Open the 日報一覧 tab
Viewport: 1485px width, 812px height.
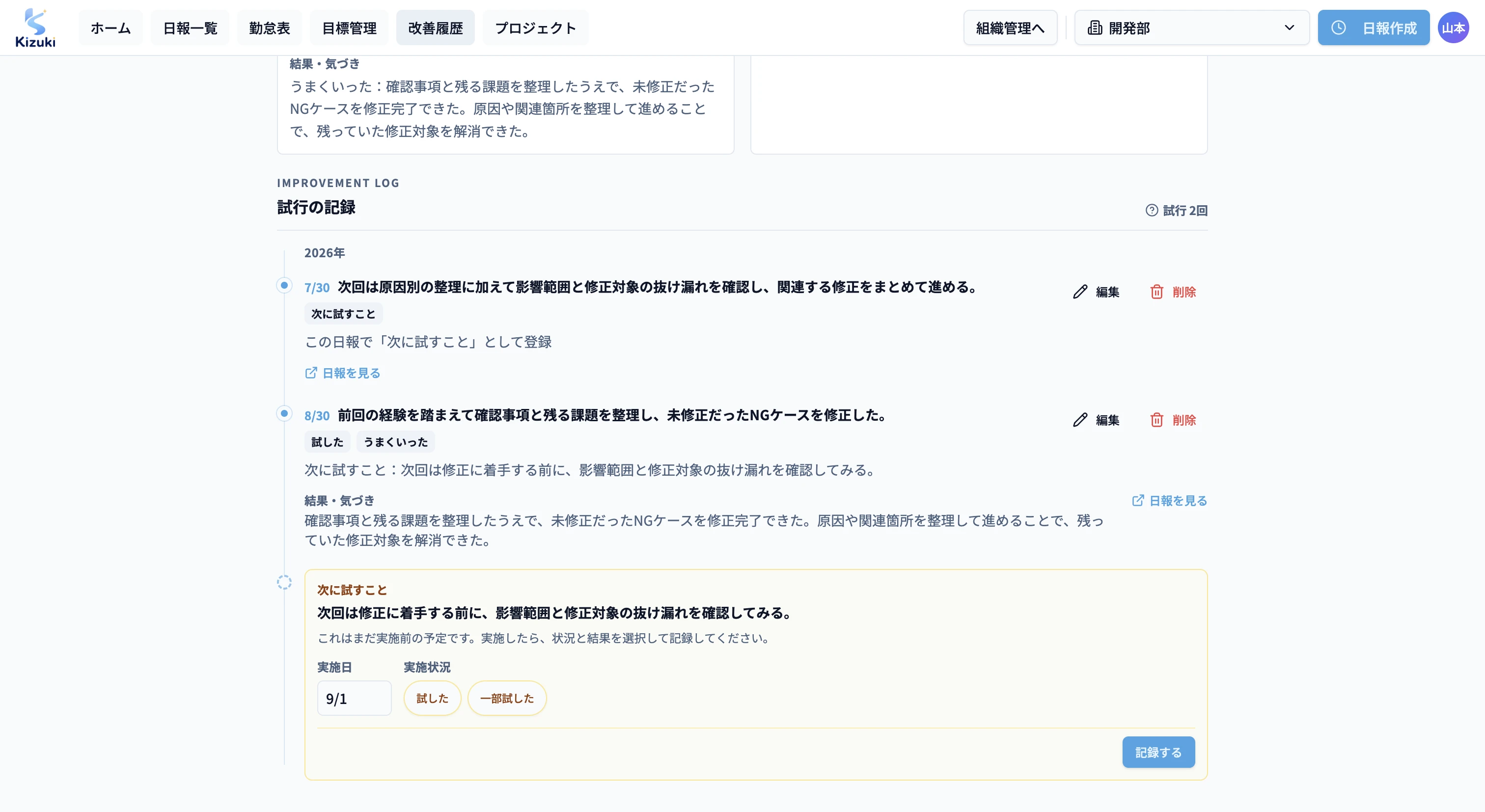[190, 27]
